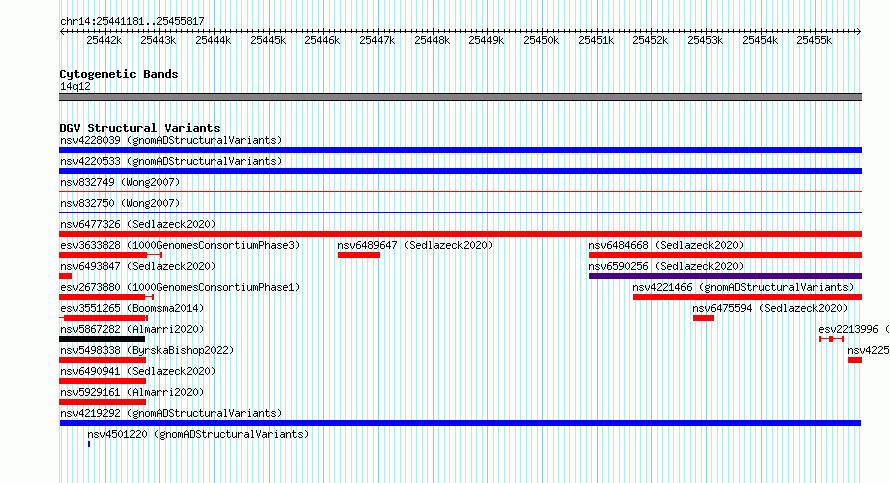This screenshot has width=890, height=483.
Task: Click the 25455k ruler tick label
Action: point(814,40)
